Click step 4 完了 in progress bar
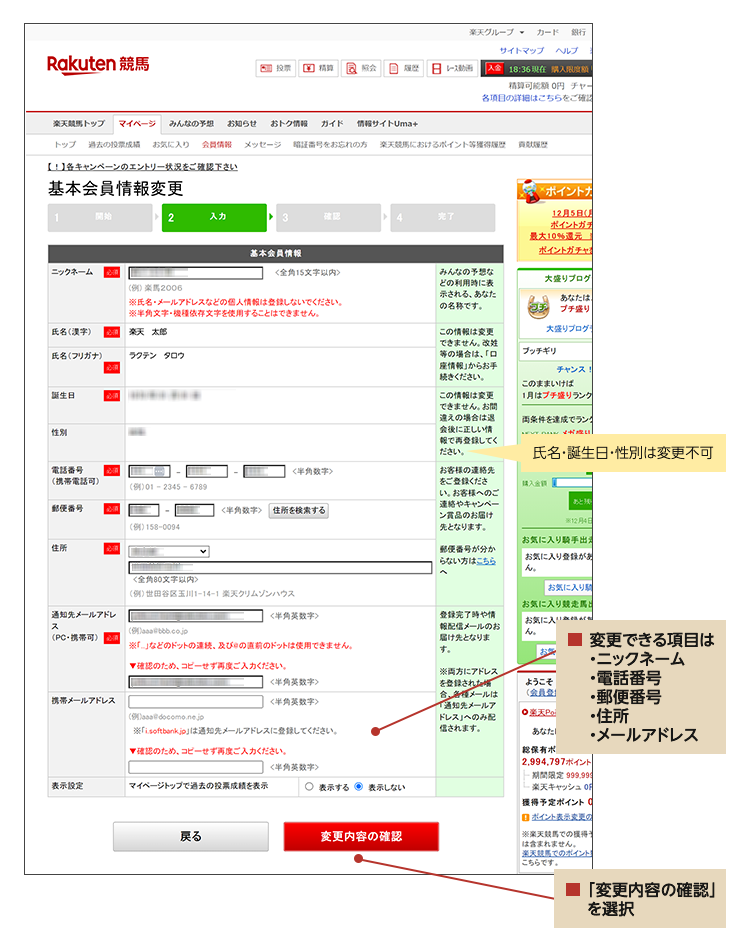750x952 pixels. [443, 217]
